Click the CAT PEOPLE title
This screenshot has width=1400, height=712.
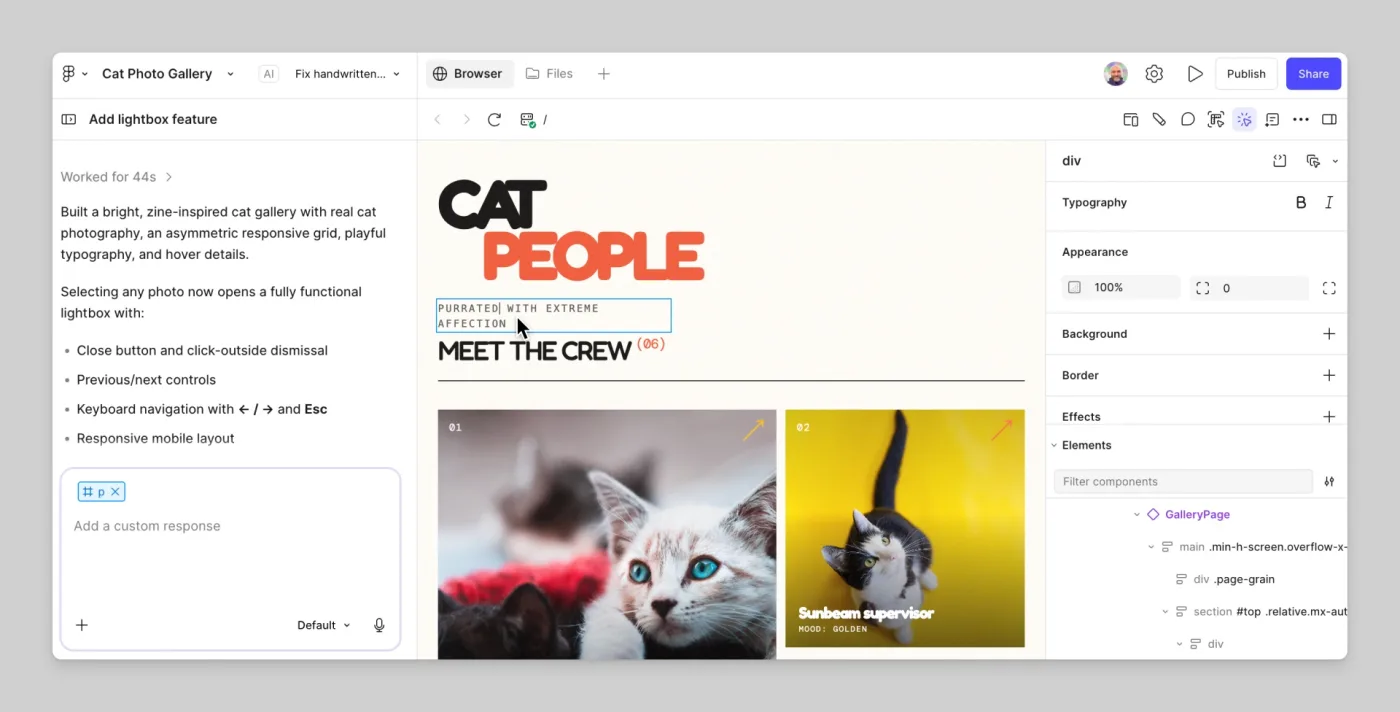(571, 231)
